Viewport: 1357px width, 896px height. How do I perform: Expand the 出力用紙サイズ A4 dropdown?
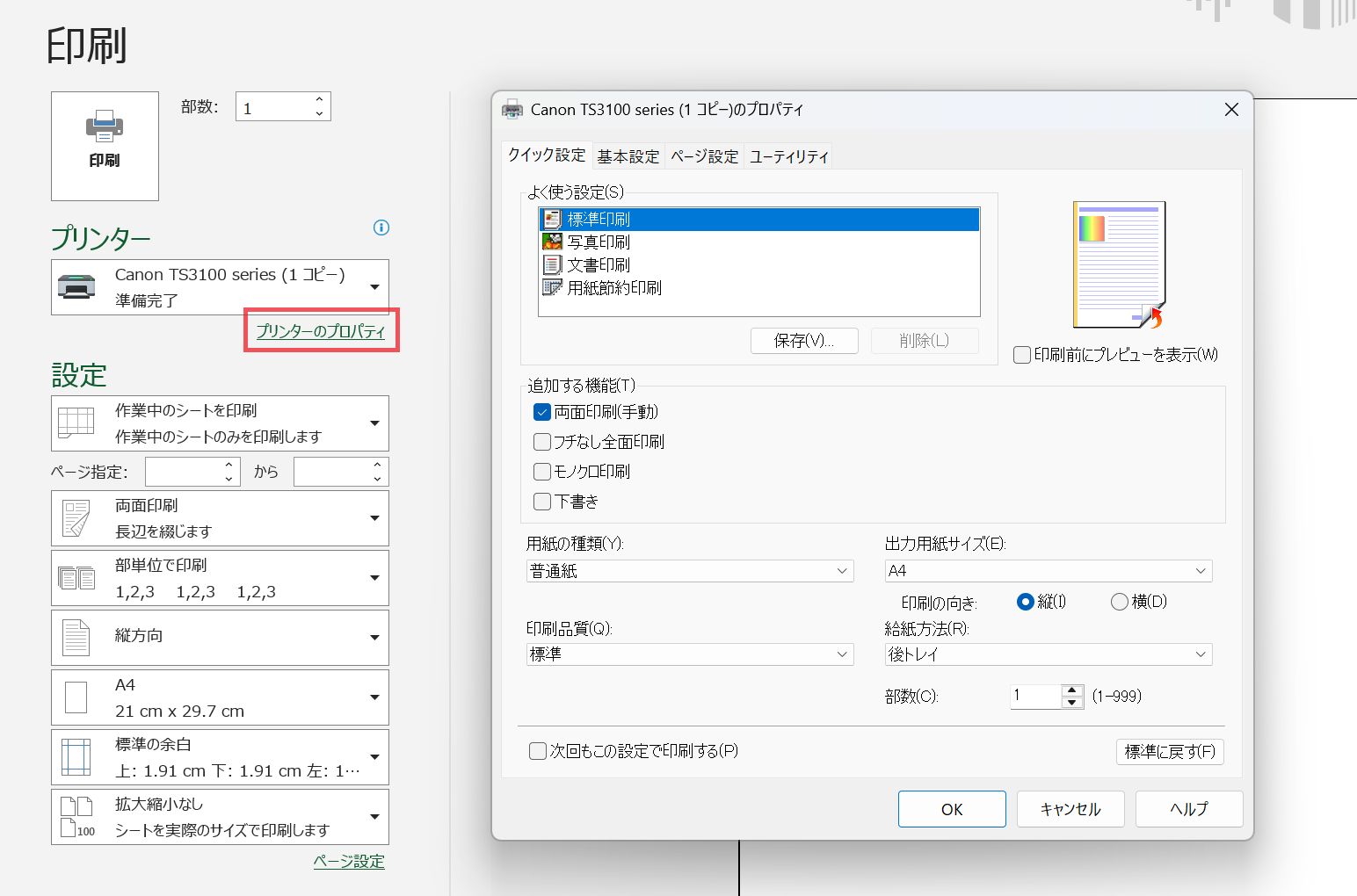pyautogui.click(x=1048, y=571)
